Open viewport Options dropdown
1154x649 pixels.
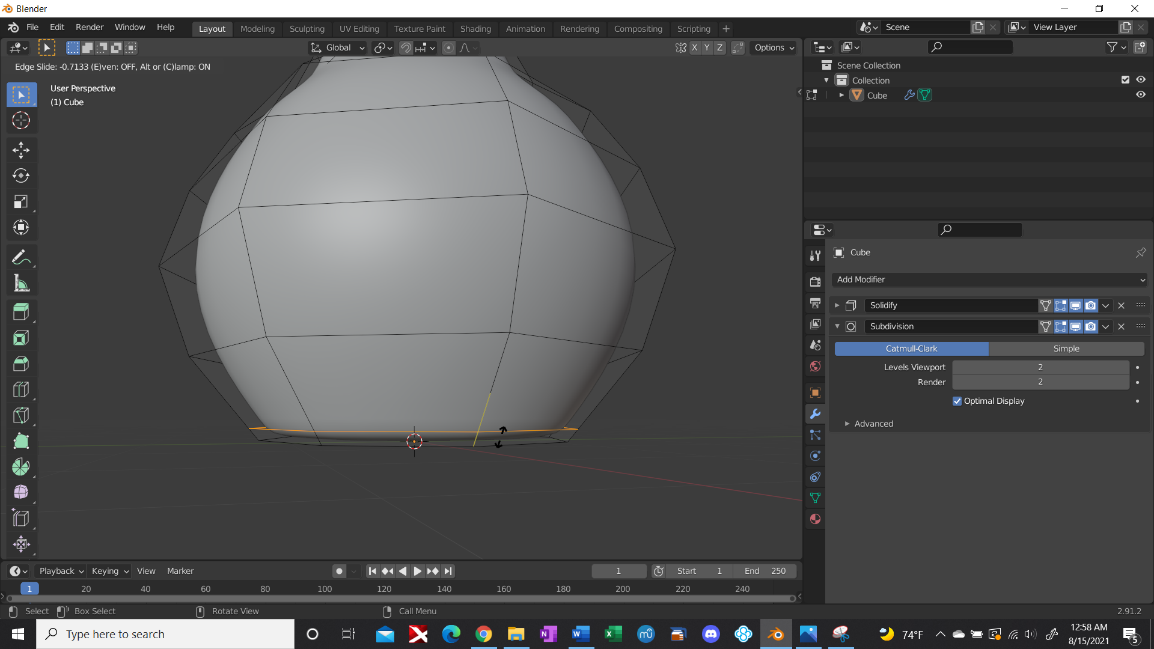click(774, 48)
